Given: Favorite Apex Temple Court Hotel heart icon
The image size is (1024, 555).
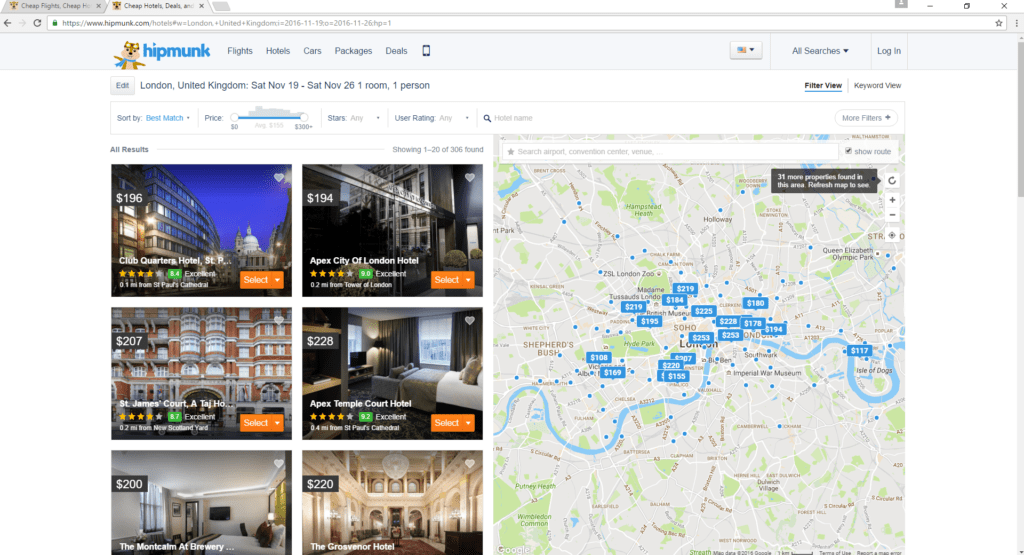Looking at the screenshot, I should (x=470, y=321).
